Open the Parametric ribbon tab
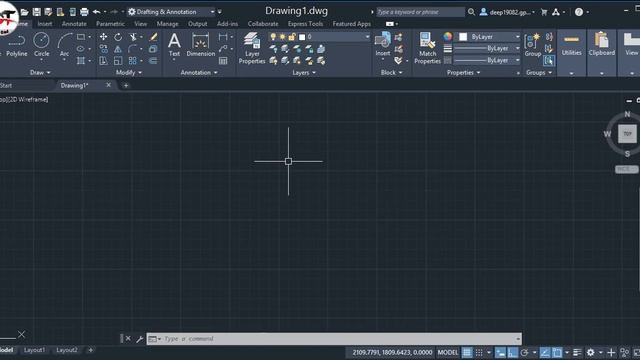Image resolution: width=640 pixels, height=360 pixels. click(110, 24)
